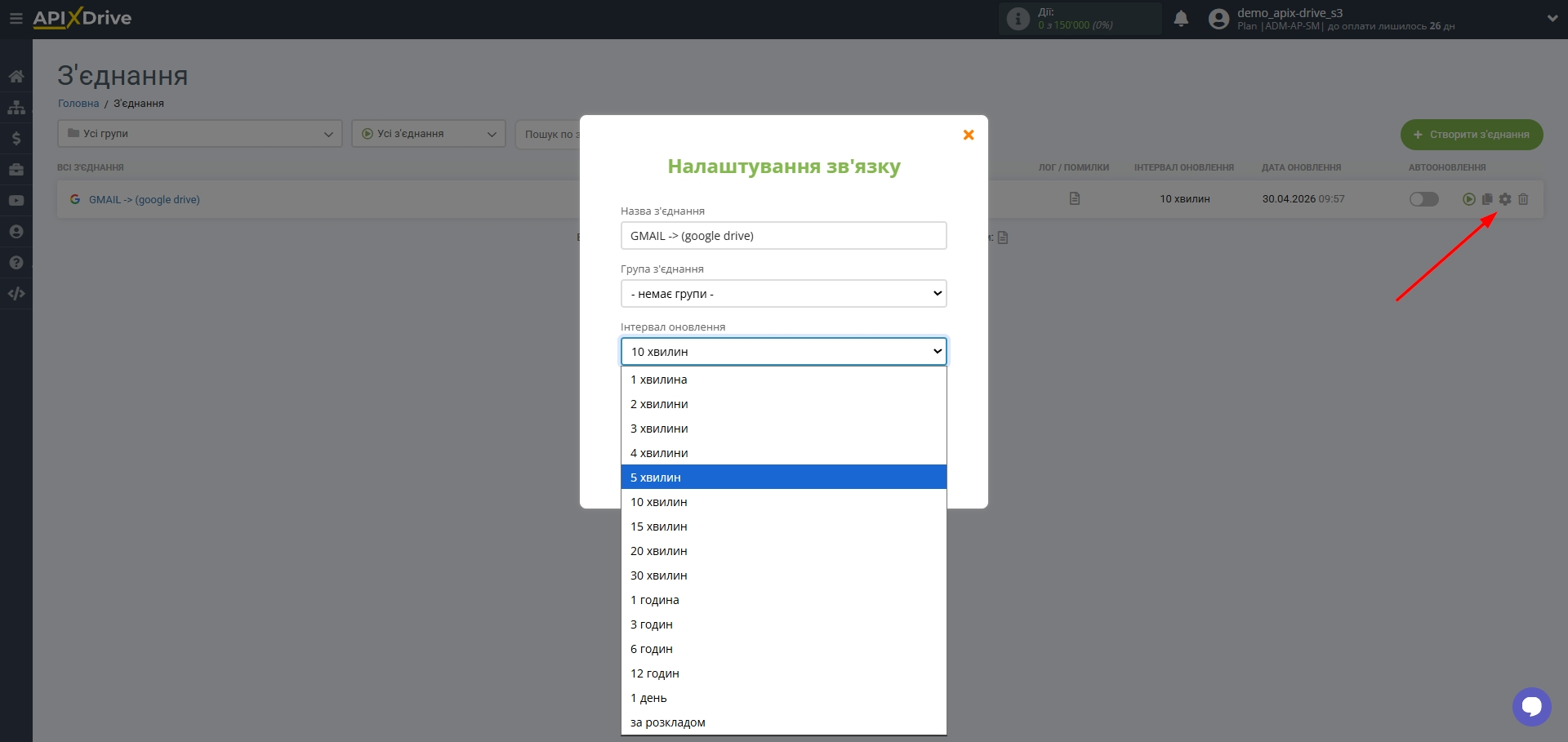Click the update date '30.04.2026 09:57'
1568x742 pixels.
pyautogui.click(x=1303, y=199)
